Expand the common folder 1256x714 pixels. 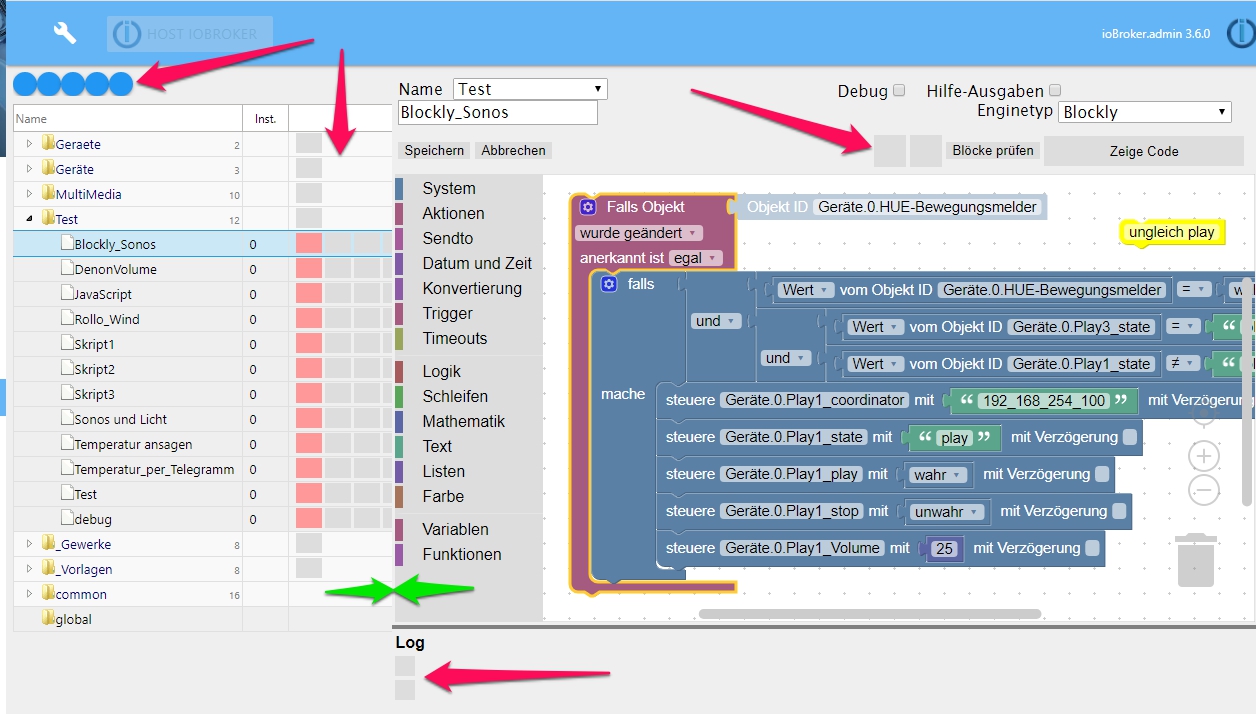[x=30, y=594]
